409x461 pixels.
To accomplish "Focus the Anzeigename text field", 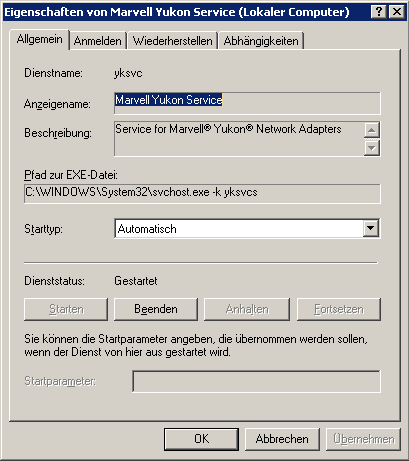I will pyautogui.click(x=247, y=103).
